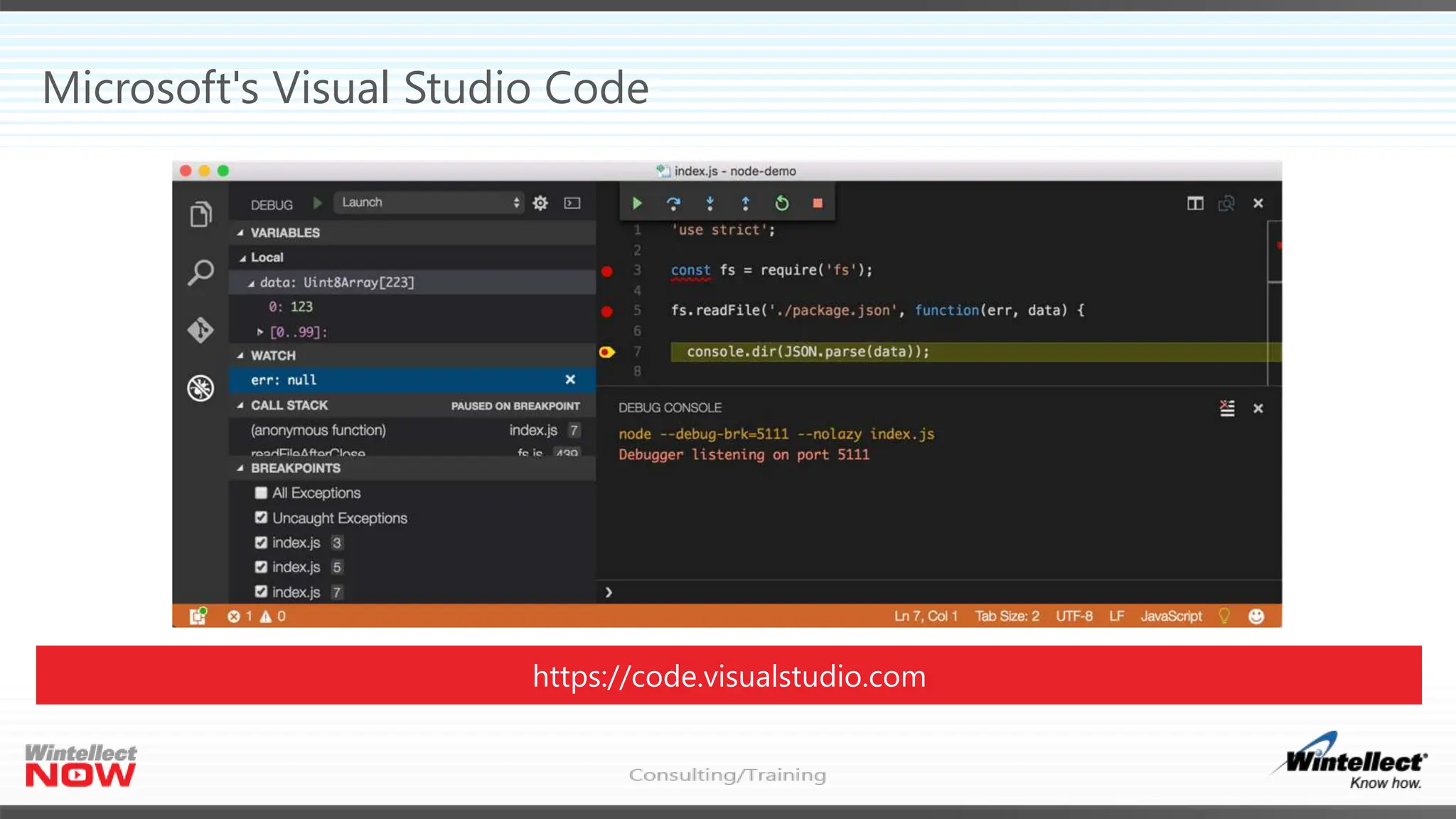Open code.visualstudio.com link
This screenshot has height=819, width=1456.
pyautogui.click(x=729, y=676)
